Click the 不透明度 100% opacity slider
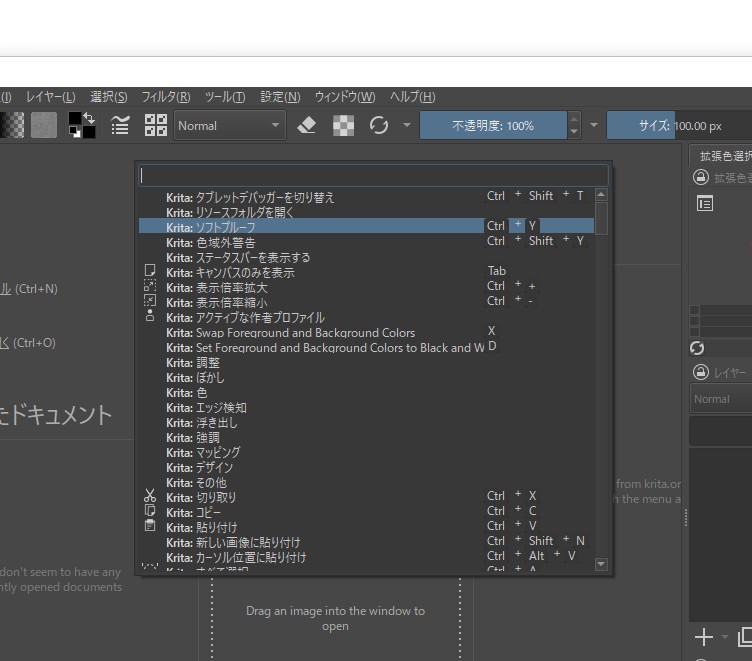 click(x=493, y=126)
